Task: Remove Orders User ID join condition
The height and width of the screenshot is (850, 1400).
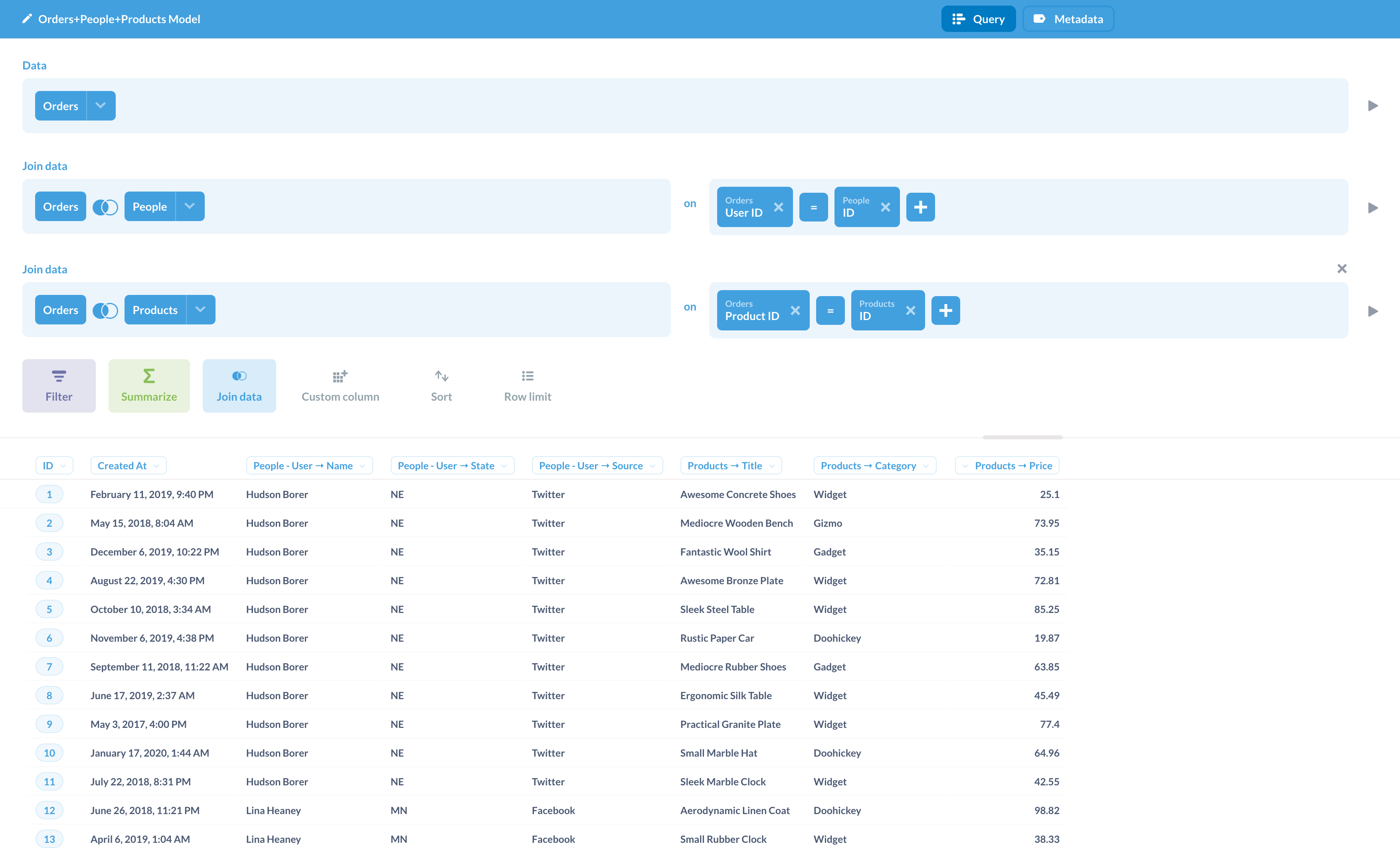Action: (778, 207)
